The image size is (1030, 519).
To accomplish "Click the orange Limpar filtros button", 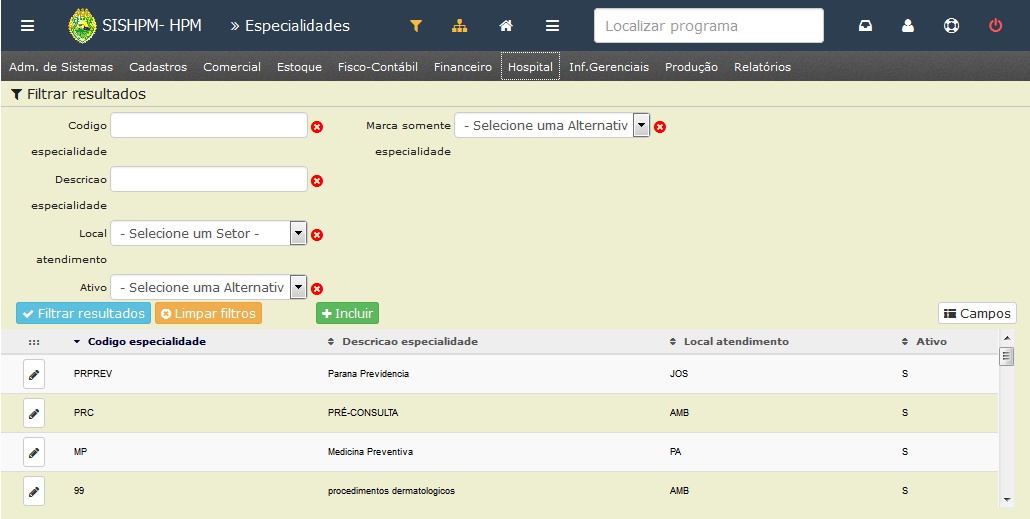I will 208,313.
